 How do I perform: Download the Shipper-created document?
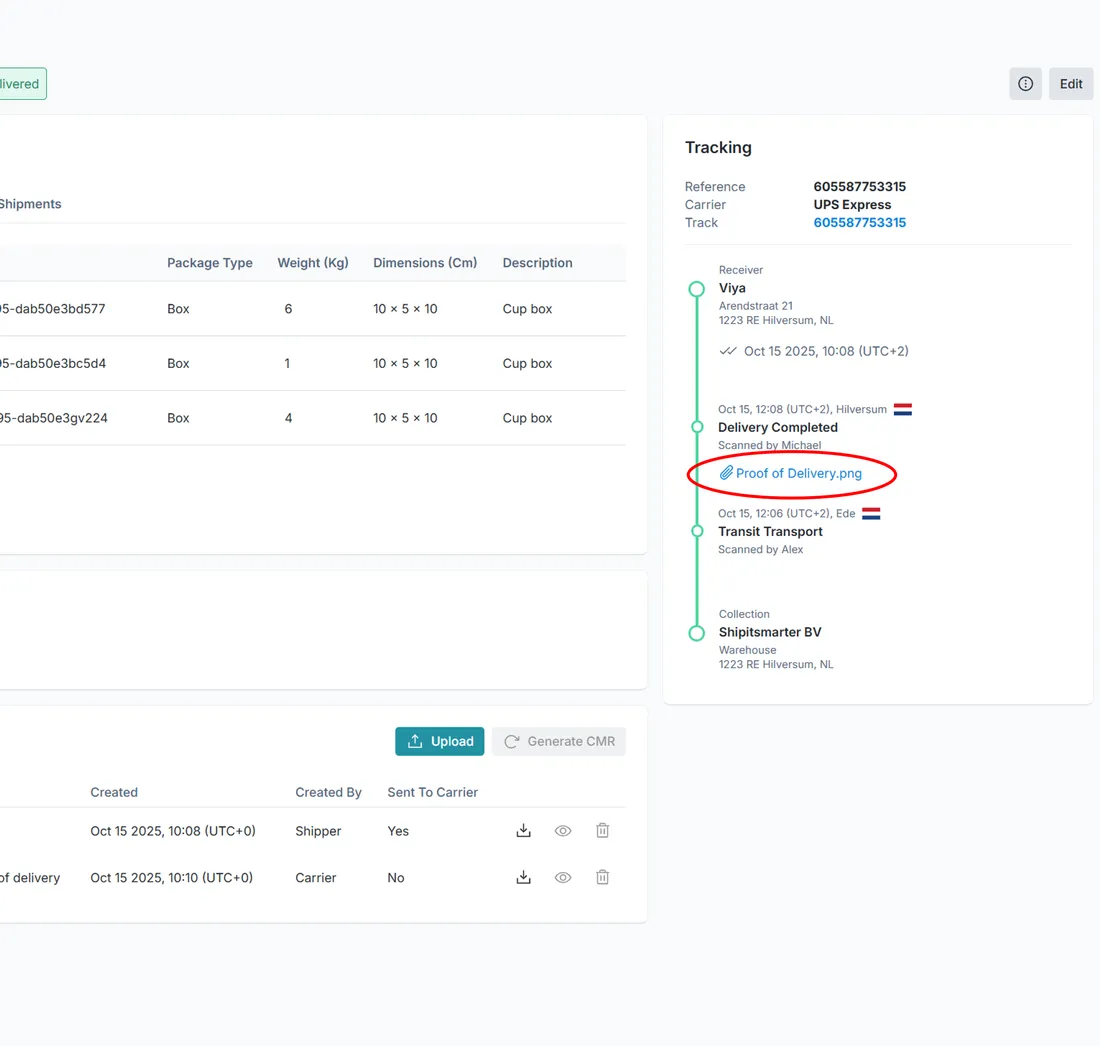pos(523,831)
